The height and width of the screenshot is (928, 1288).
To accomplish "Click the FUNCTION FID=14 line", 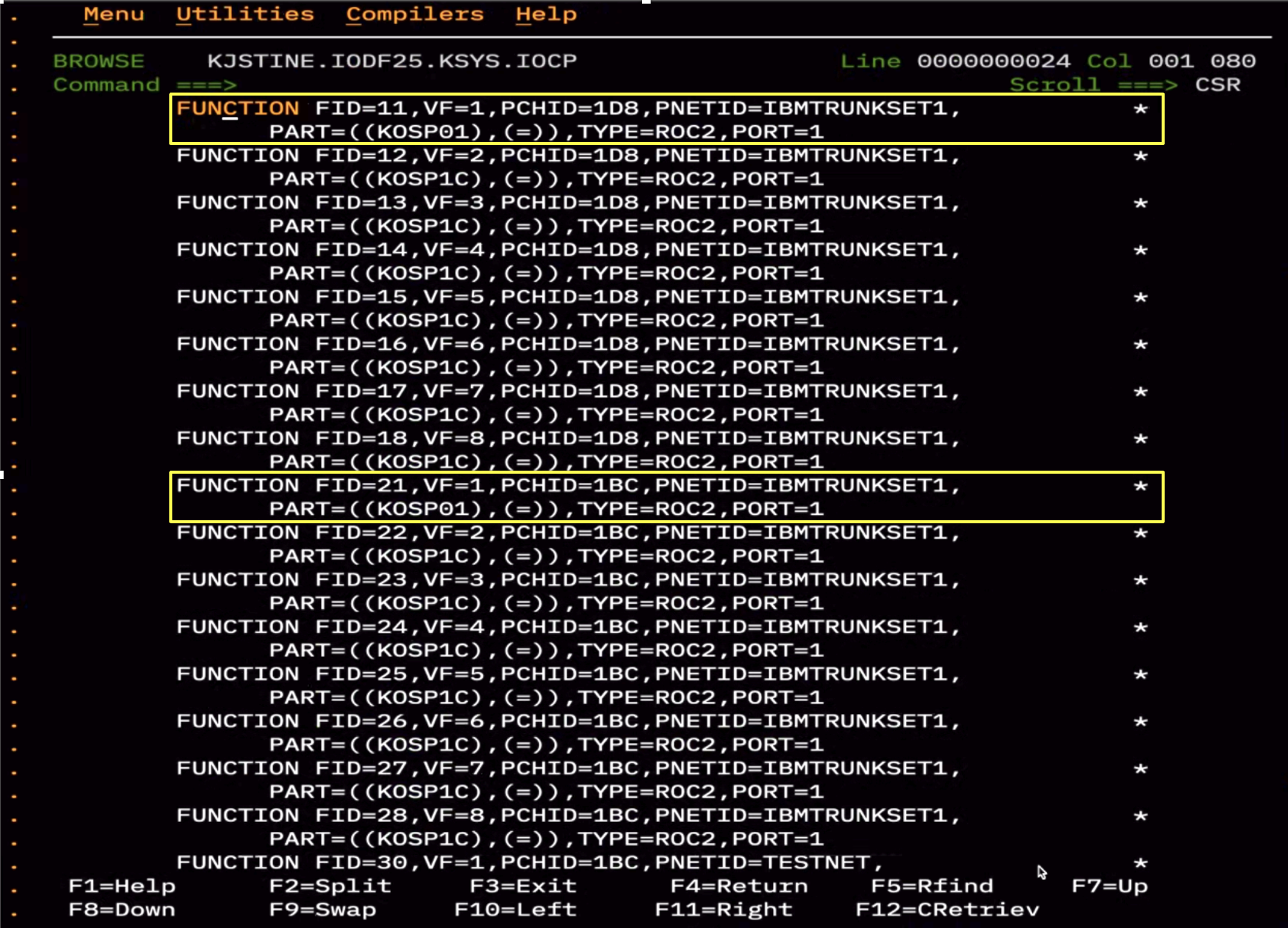I will pyautogui.click(x=568, y=250).
